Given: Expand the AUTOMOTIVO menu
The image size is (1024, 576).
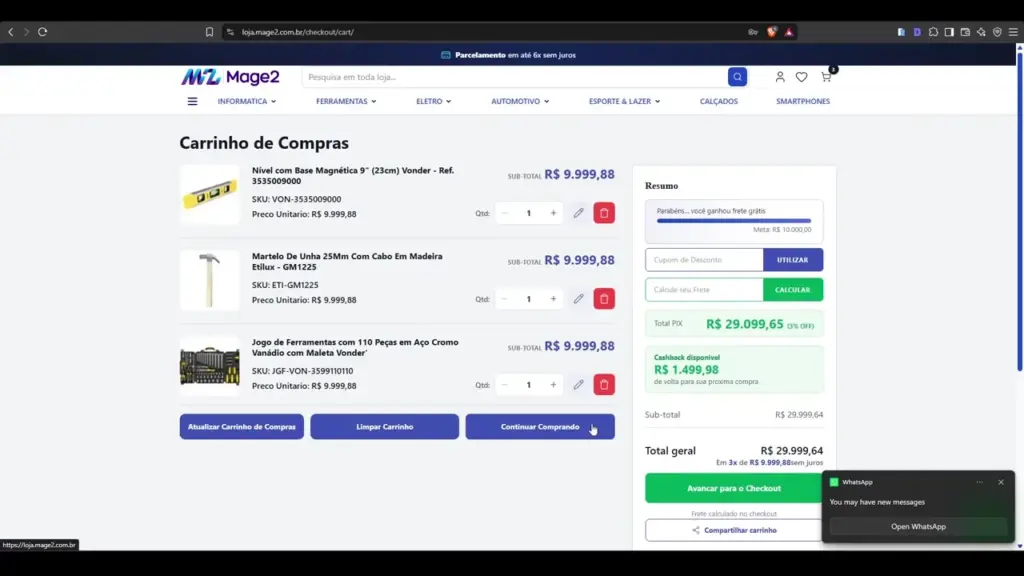Looking at the screenshot, I should click(x=520, y=101).
